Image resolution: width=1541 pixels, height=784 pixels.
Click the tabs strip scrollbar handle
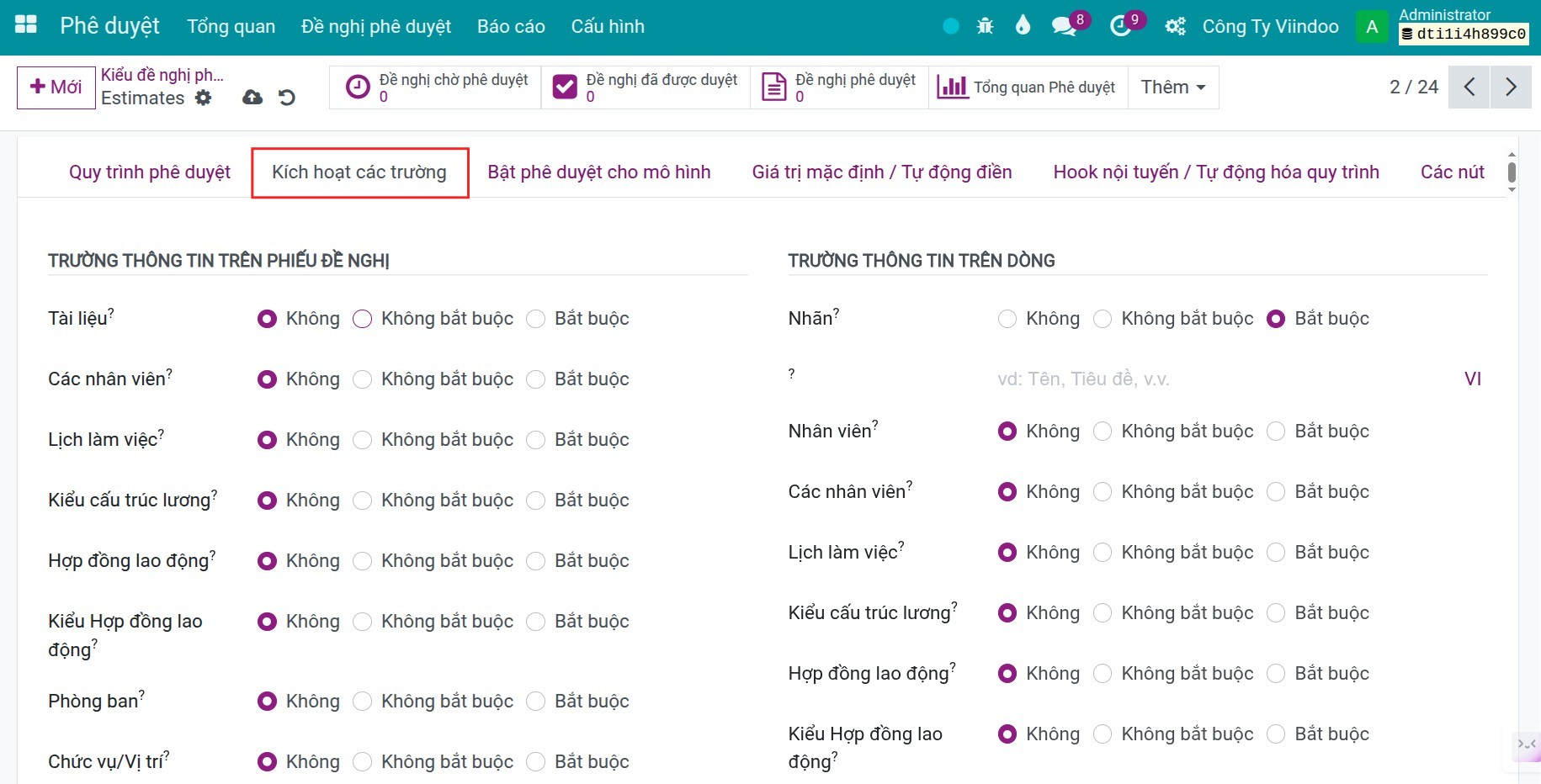[x=1512, y=172]
